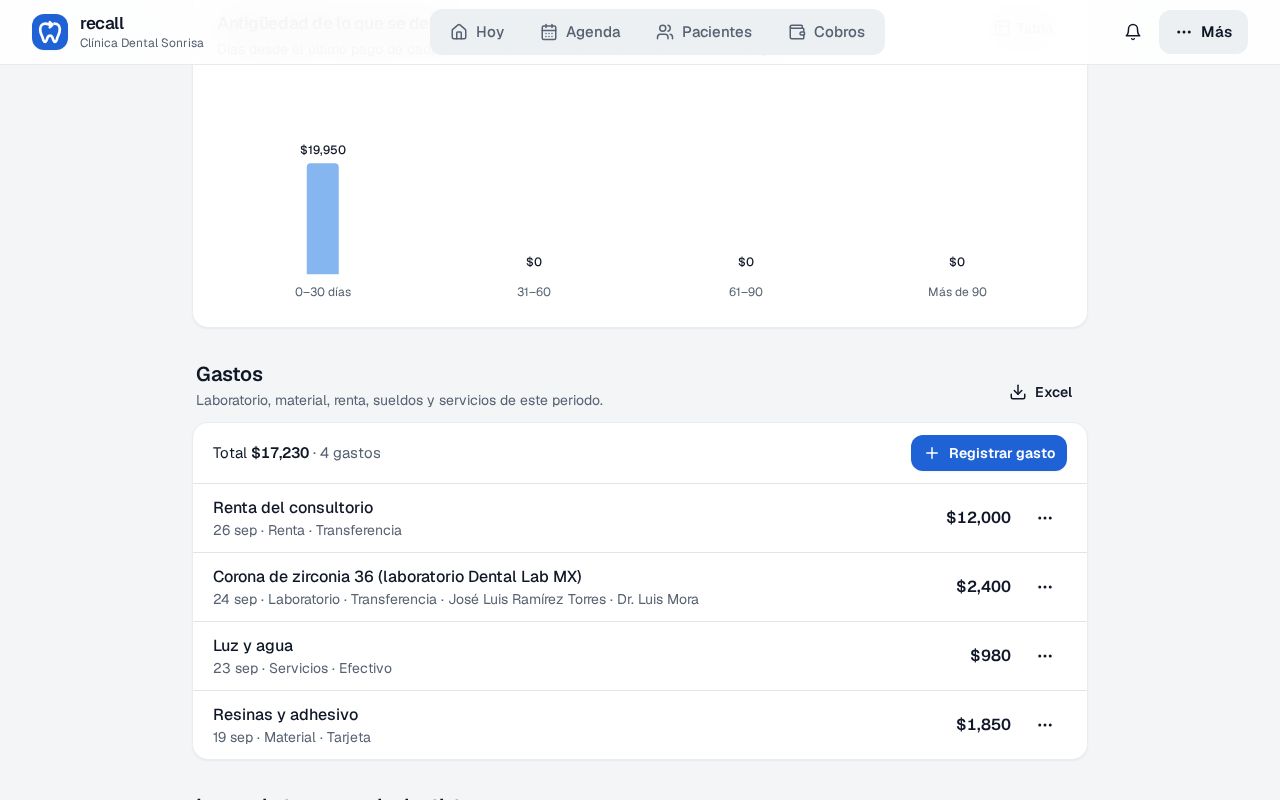
Task: Open options for Corona de zirconia expense
Action: [1045, 587]
